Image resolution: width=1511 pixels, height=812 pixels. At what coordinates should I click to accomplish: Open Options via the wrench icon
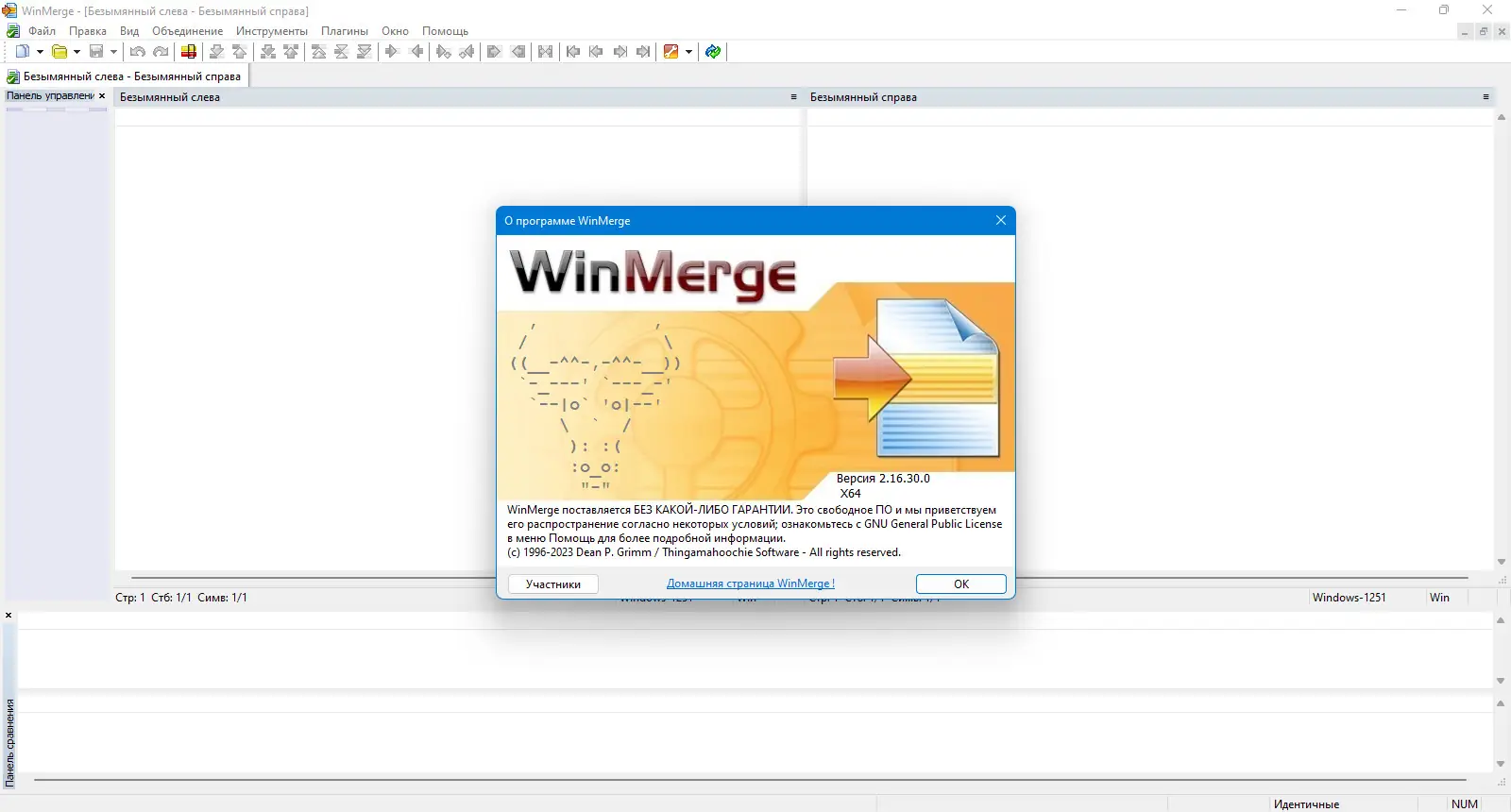point(671,52)
